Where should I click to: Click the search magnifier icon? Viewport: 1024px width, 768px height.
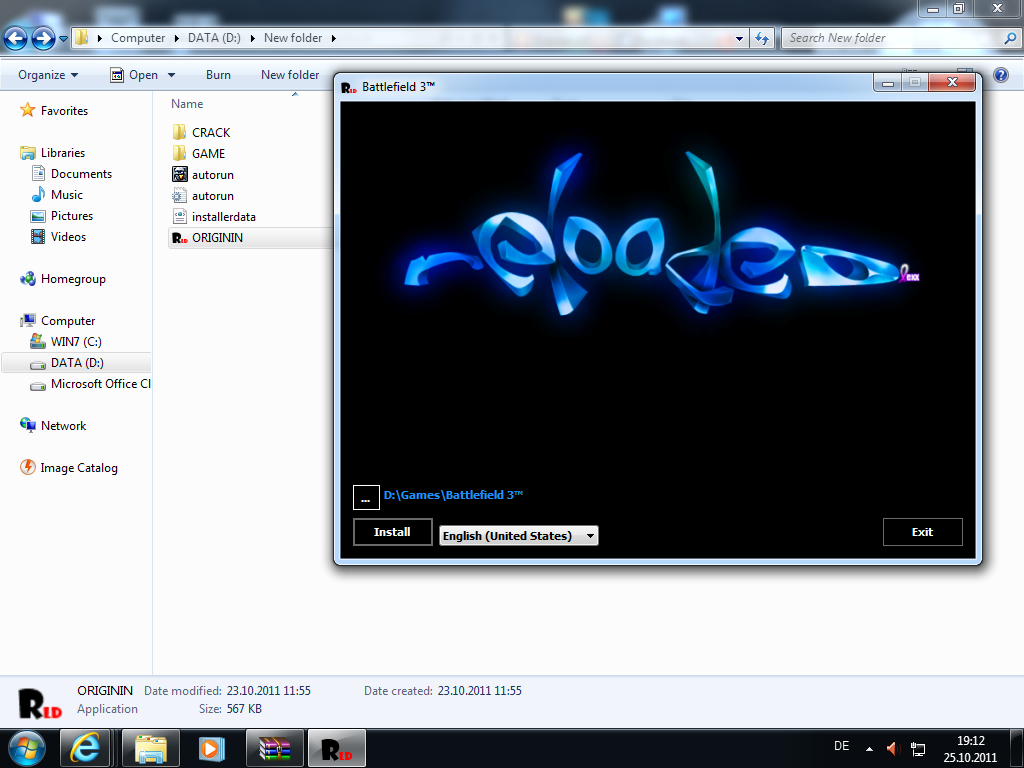pos(1010,38)
